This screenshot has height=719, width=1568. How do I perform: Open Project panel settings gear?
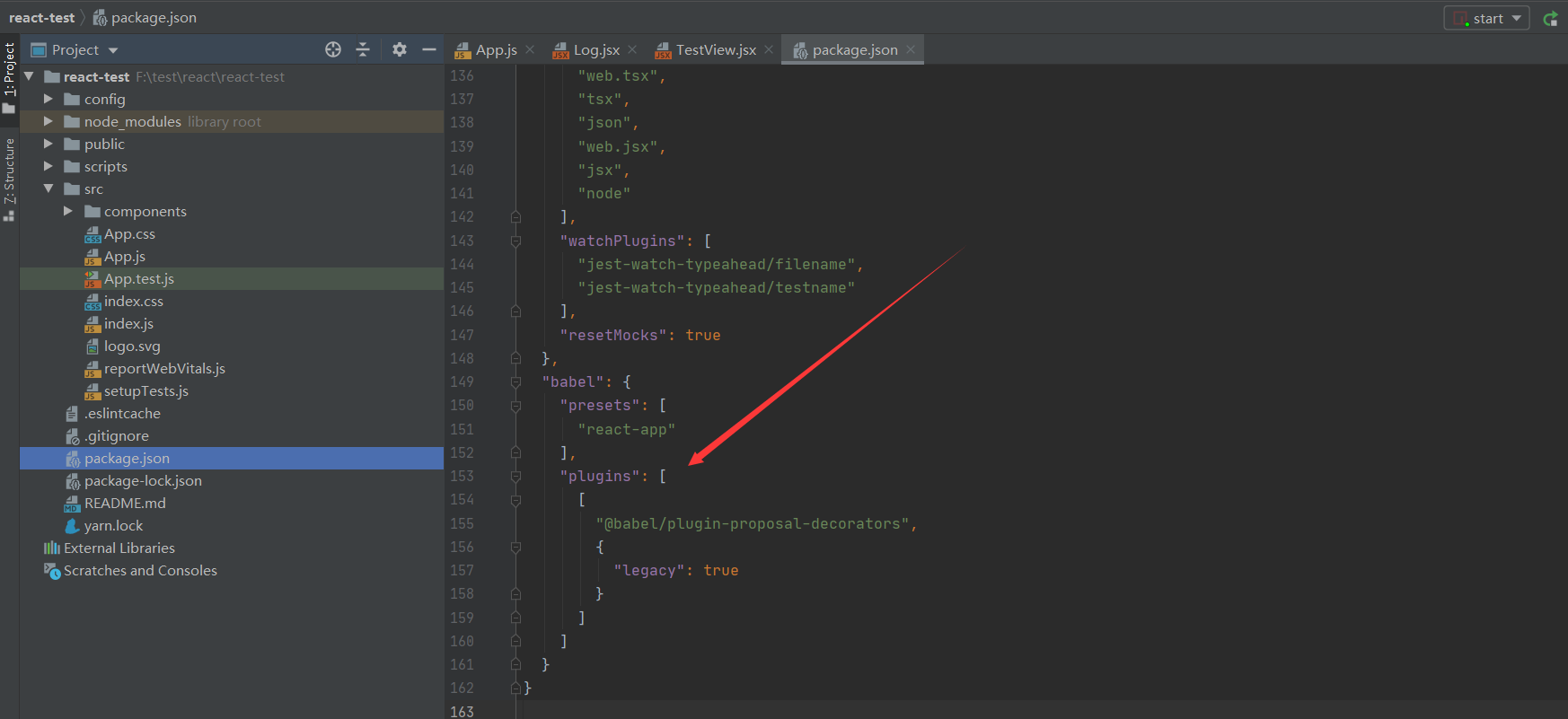(x=400, y=49)
